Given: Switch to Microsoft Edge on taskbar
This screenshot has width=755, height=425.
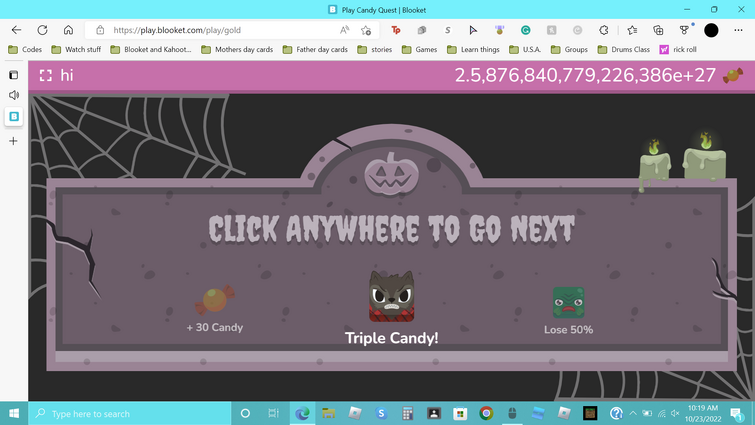Looking at the screenshot, I should point(302,413).
